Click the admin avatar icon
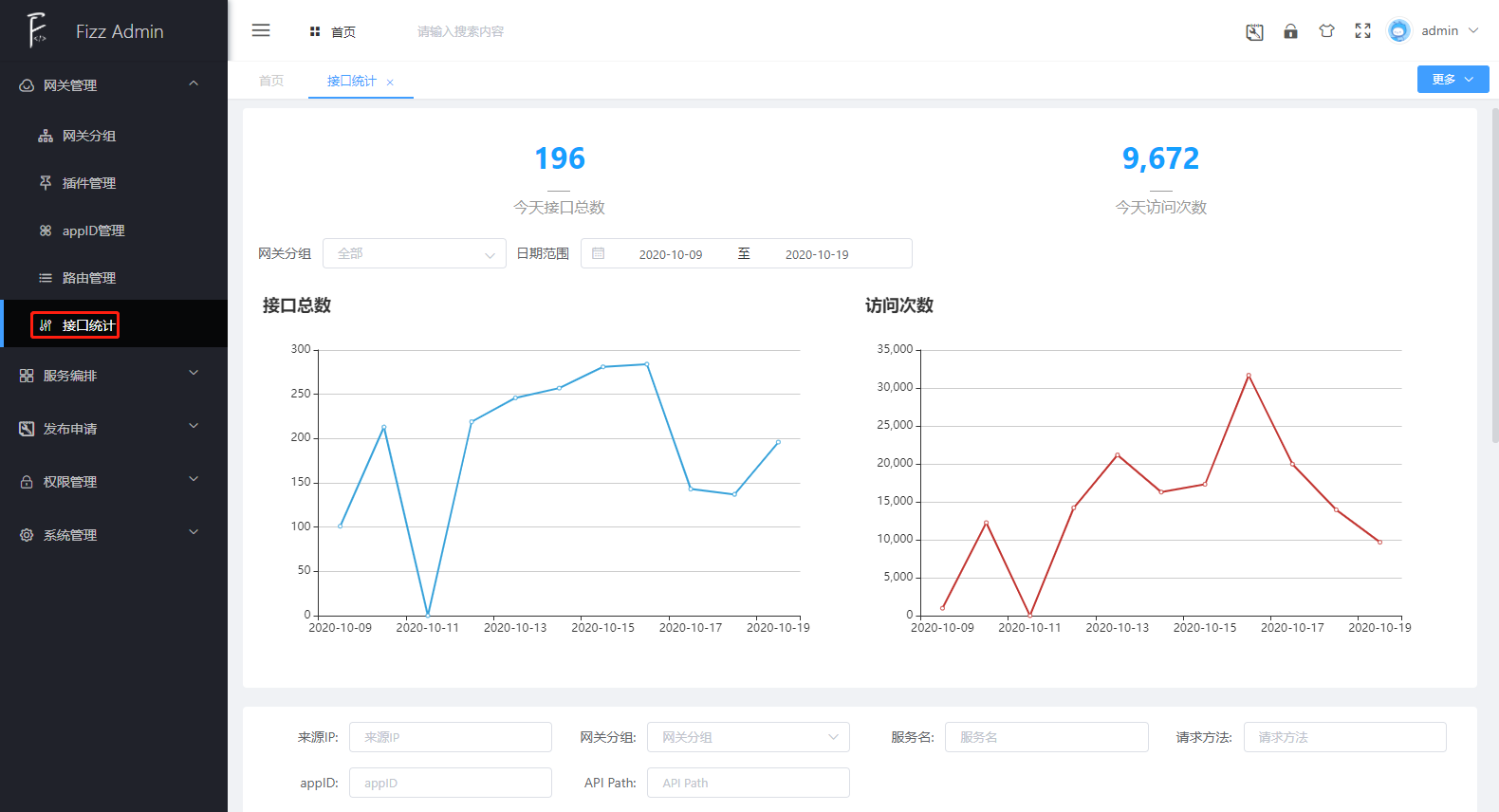This screenshot has height=812, width=1499. pyautogui.click(x=1398, y=31)
